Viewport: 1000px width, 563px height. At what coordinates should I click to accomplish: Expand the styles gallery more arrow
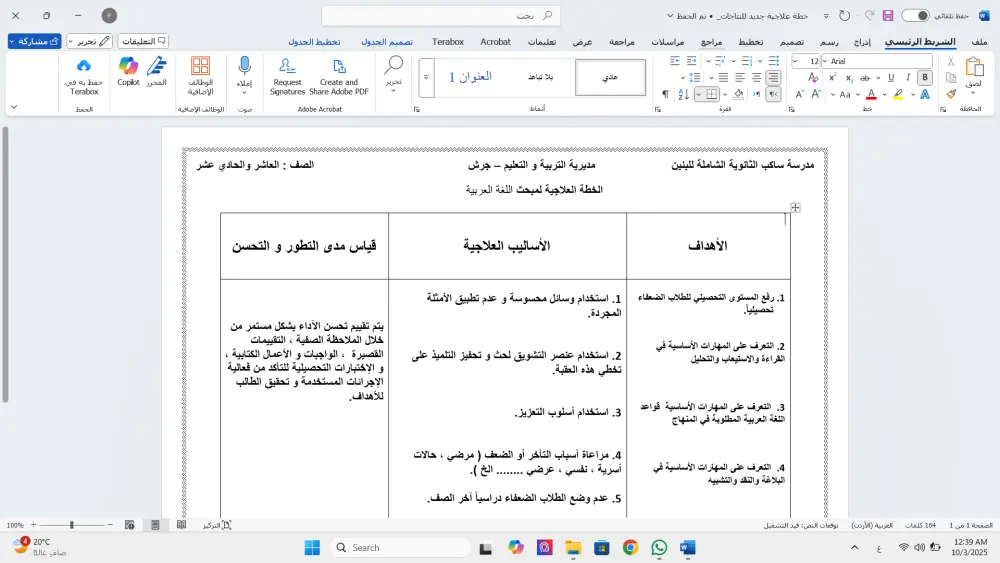click(426, 77)
